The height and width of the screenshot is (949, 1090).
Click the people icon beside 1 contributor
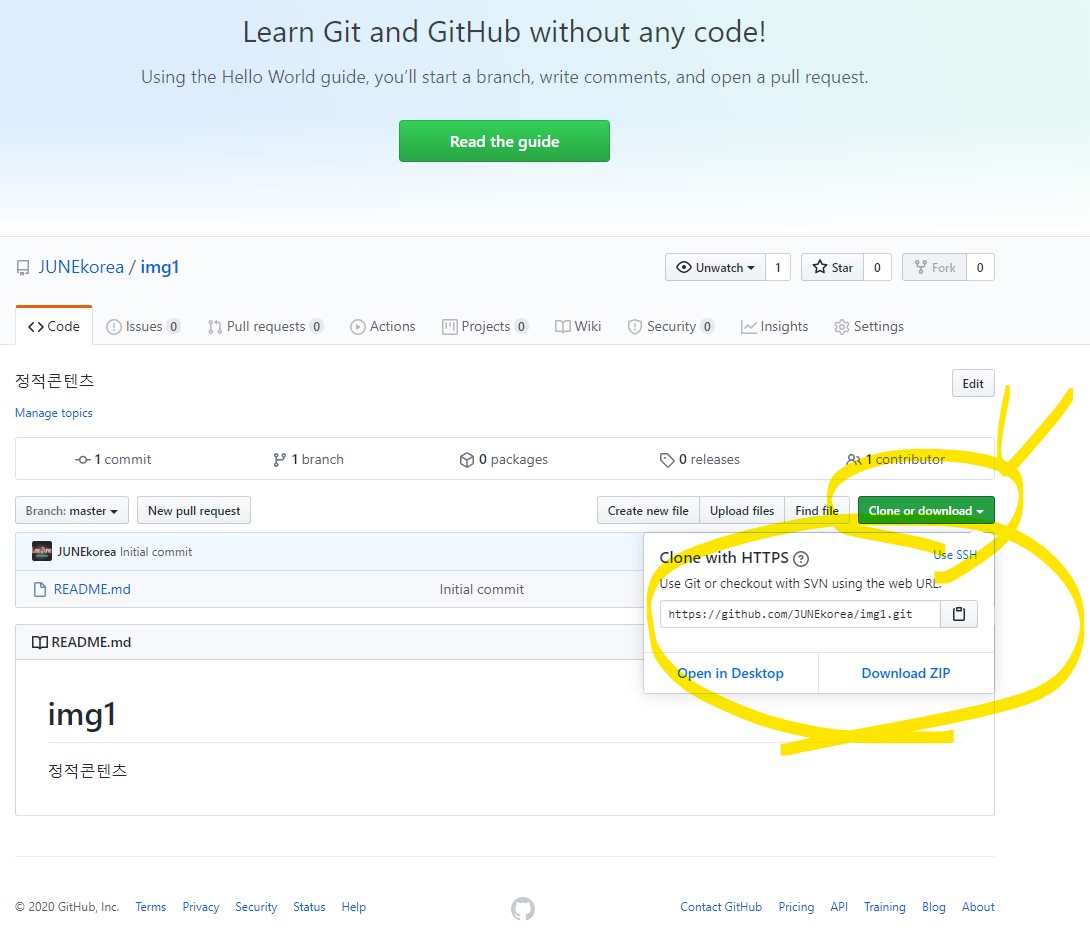click(x=854, y=460)
